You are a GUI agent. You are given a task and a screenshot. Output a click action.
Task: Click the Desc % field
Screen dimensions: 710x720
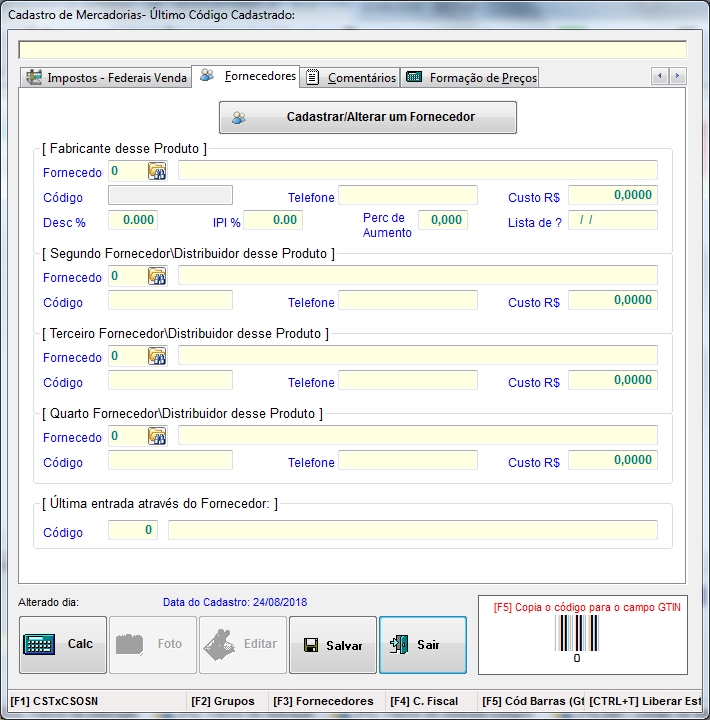click(x=133, y=220)
